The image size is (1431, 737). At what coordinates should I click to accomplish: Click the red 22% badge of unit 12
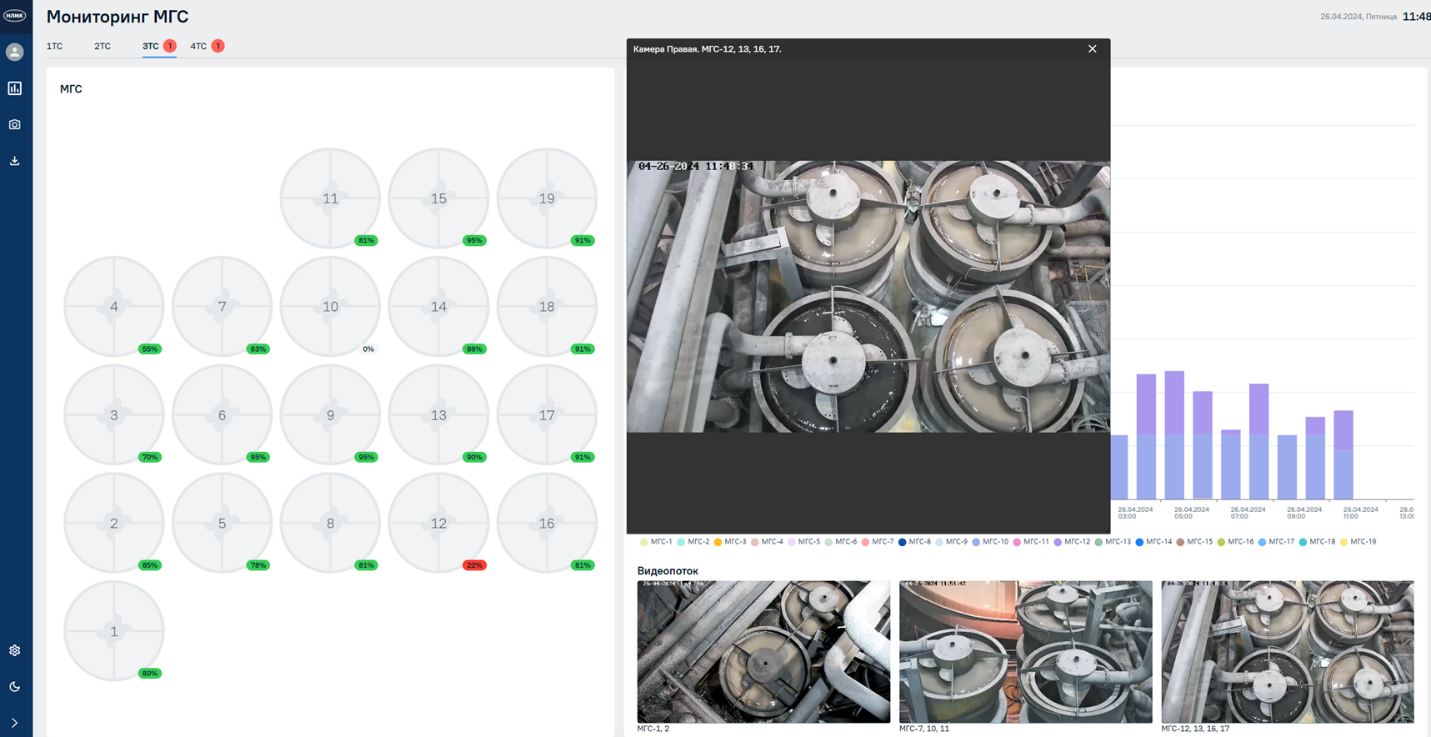point(474,565)
